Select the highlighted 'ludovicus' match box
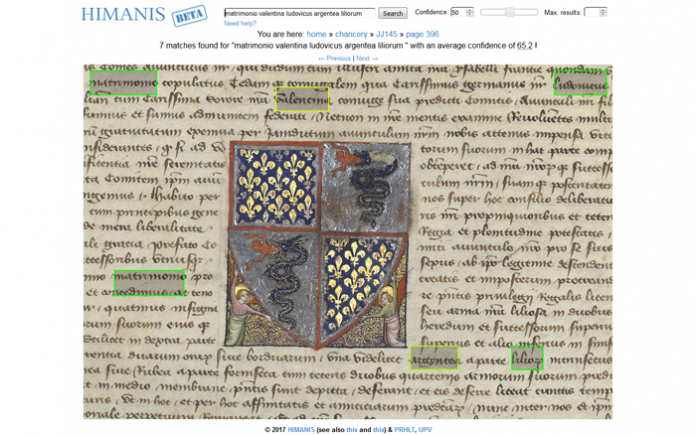 pyautogui.click(x=580, y=83)
